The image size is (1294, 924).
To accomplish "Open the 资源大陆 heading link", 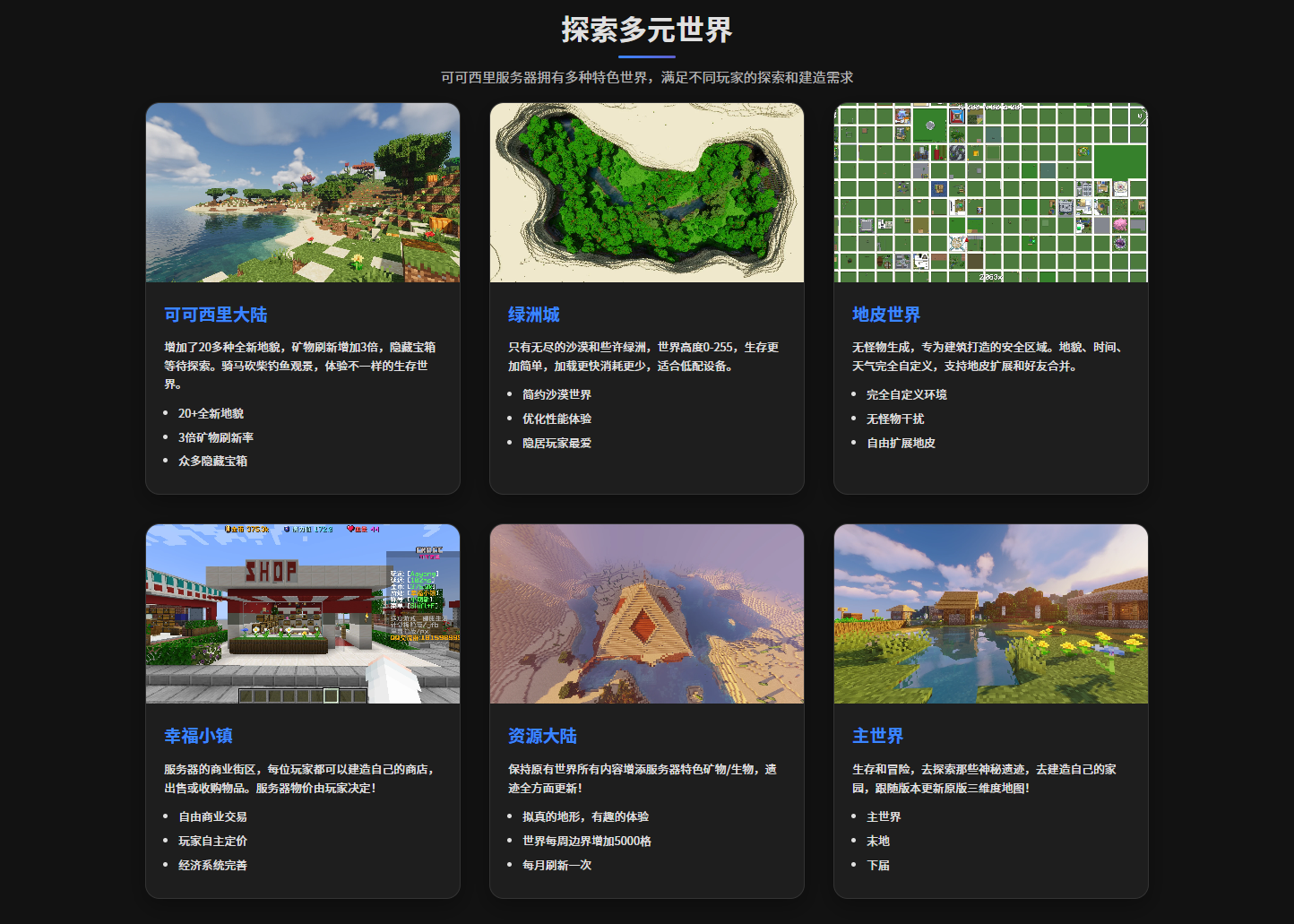I will (542, 736).
